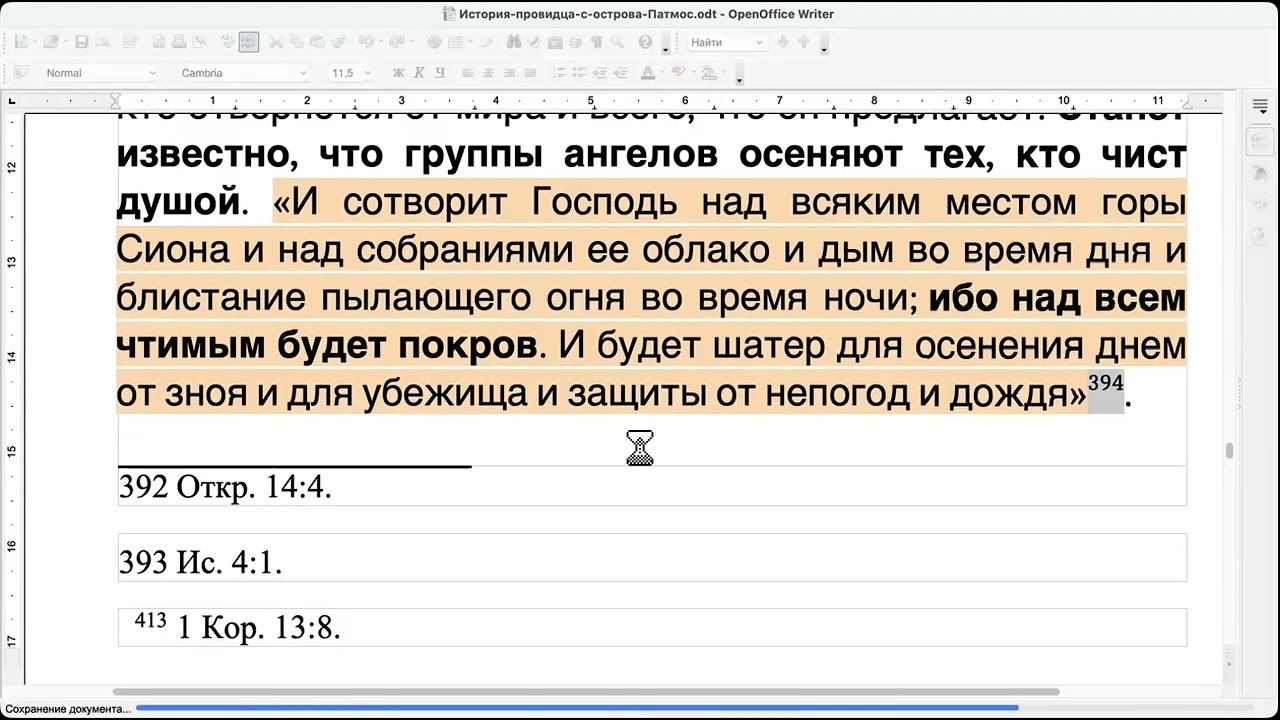Click the Cut scissors icon
Viewport: 1280px width, 720px height.
276,42
